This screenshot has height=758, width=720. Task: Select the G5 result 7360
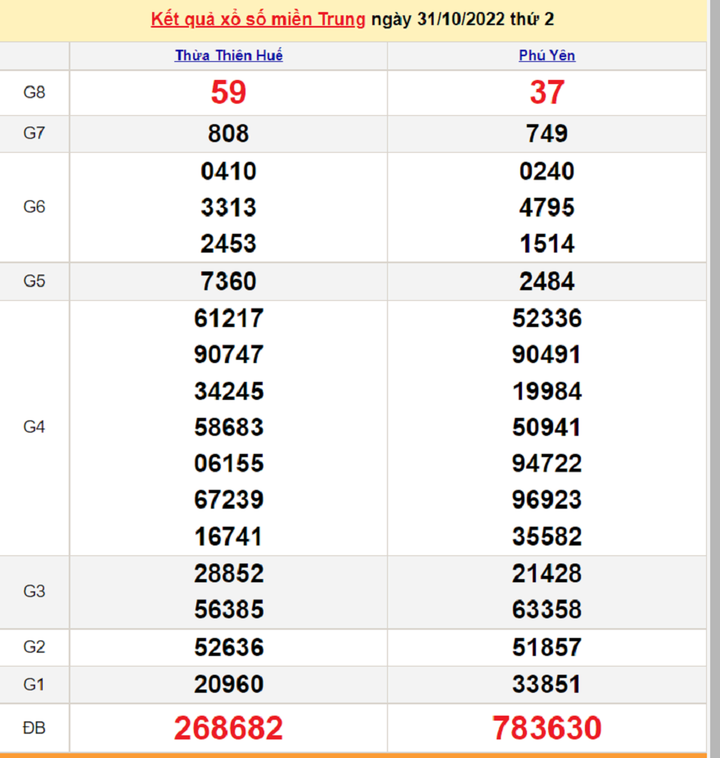(229, 281)
